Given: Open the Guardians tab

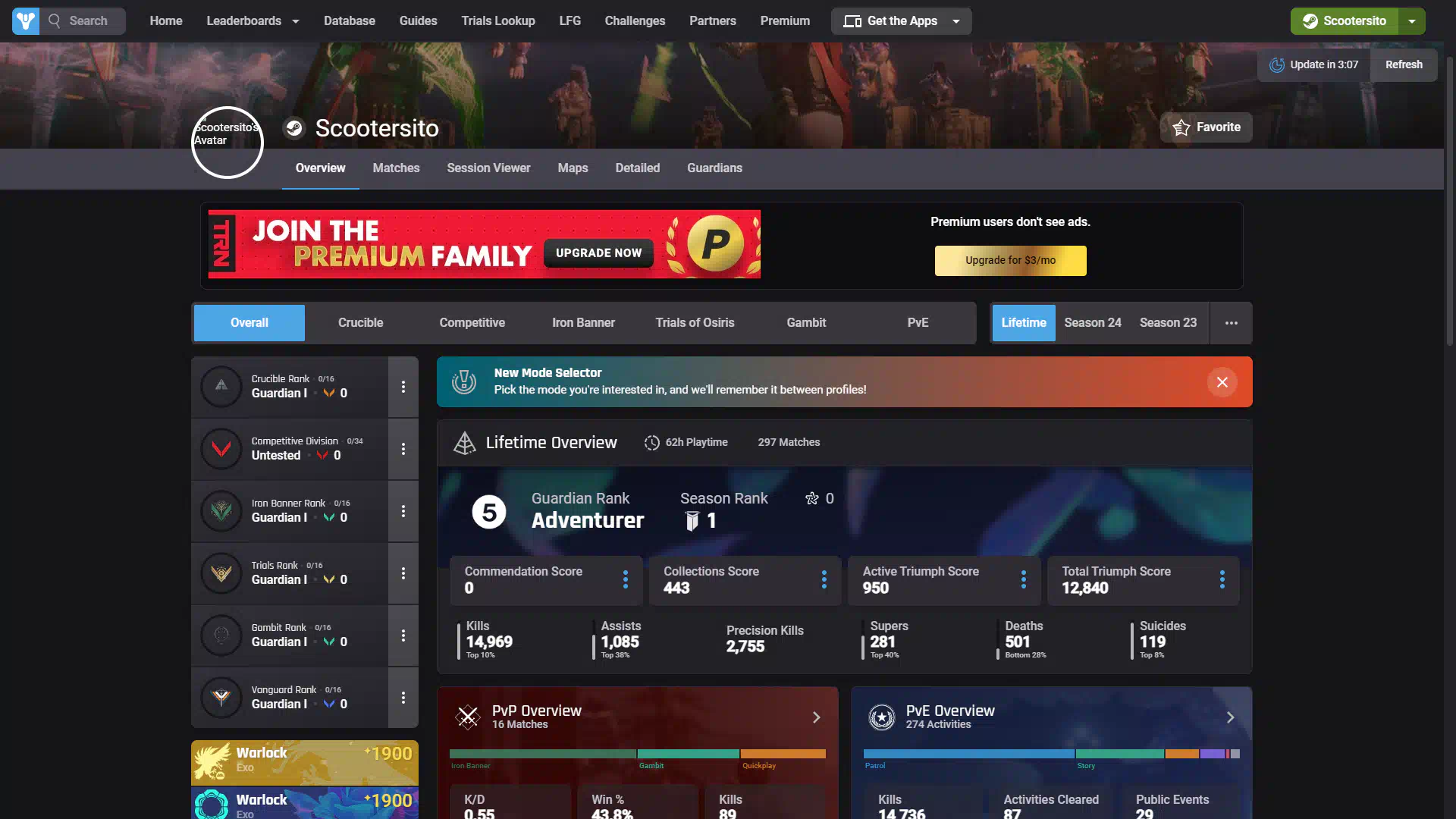Looking at the screenshot, I should click(714, 168).
